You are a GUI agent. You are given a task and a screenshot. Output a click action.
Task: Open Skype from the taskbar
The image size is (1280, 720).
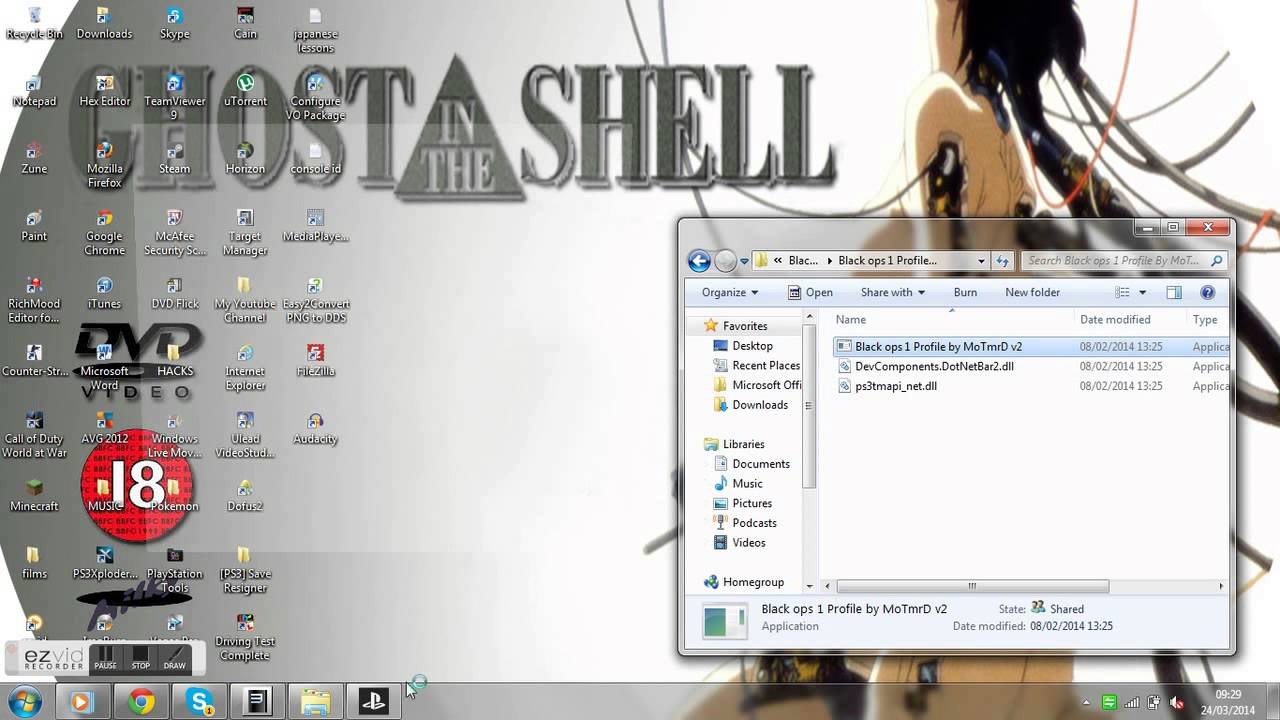(199, 702)
